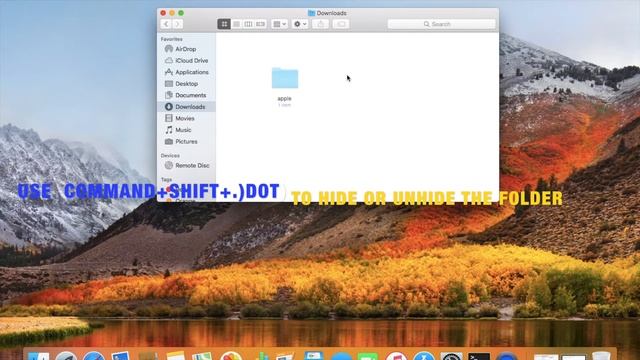The height and width of the screenshot is (360, 640).
Task: Open the Action gear menu
Action: (x=300, y=24)
